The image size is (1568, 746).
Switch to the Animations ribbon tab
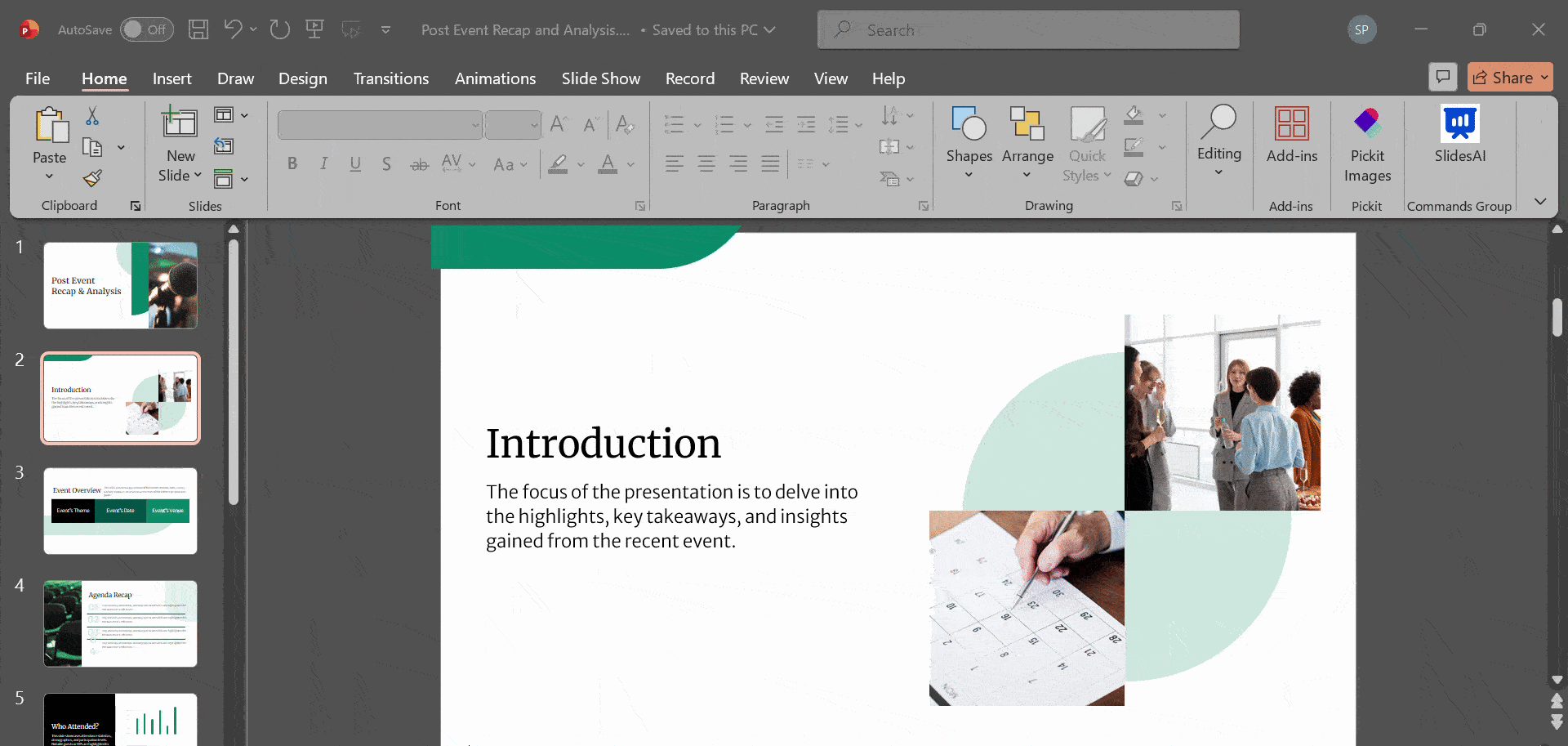495,78
